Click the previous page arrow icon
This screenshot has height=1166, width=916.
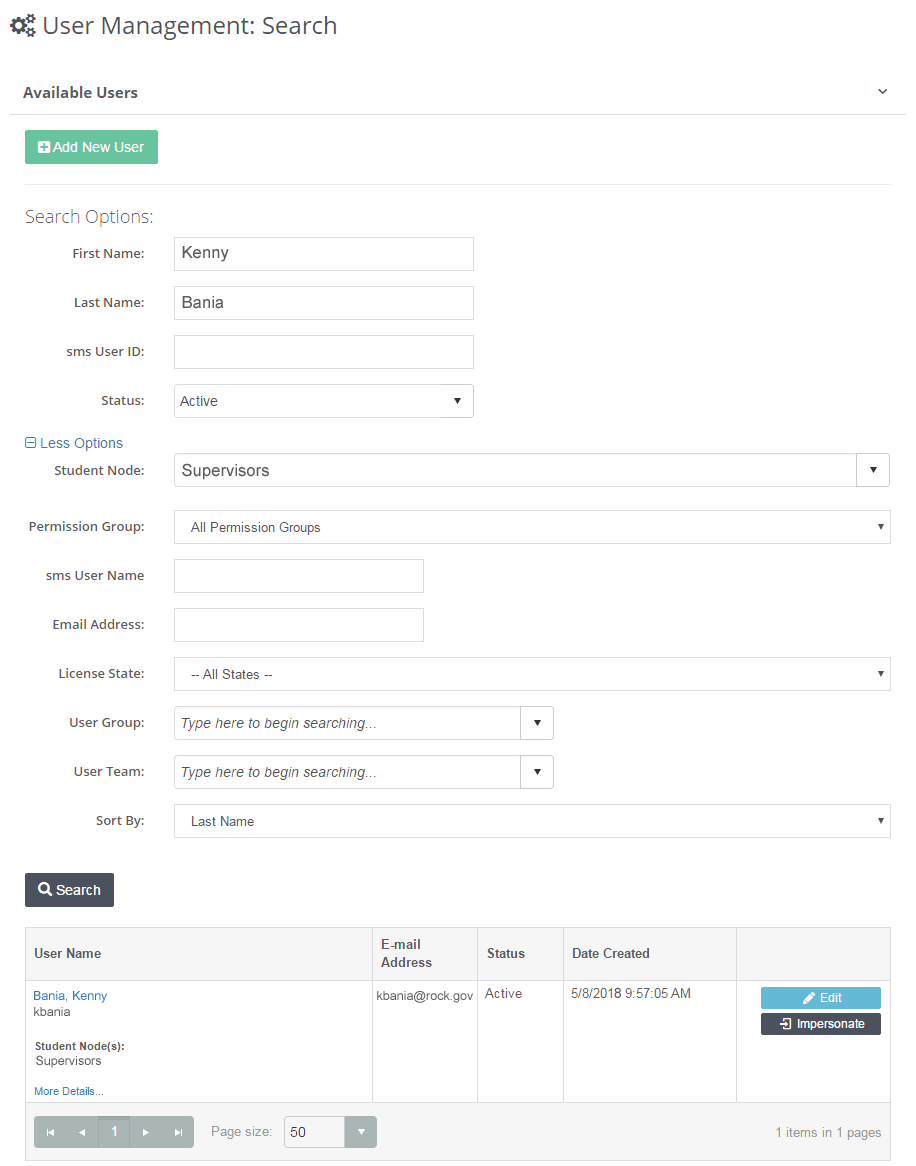(x=82, y=1131)
